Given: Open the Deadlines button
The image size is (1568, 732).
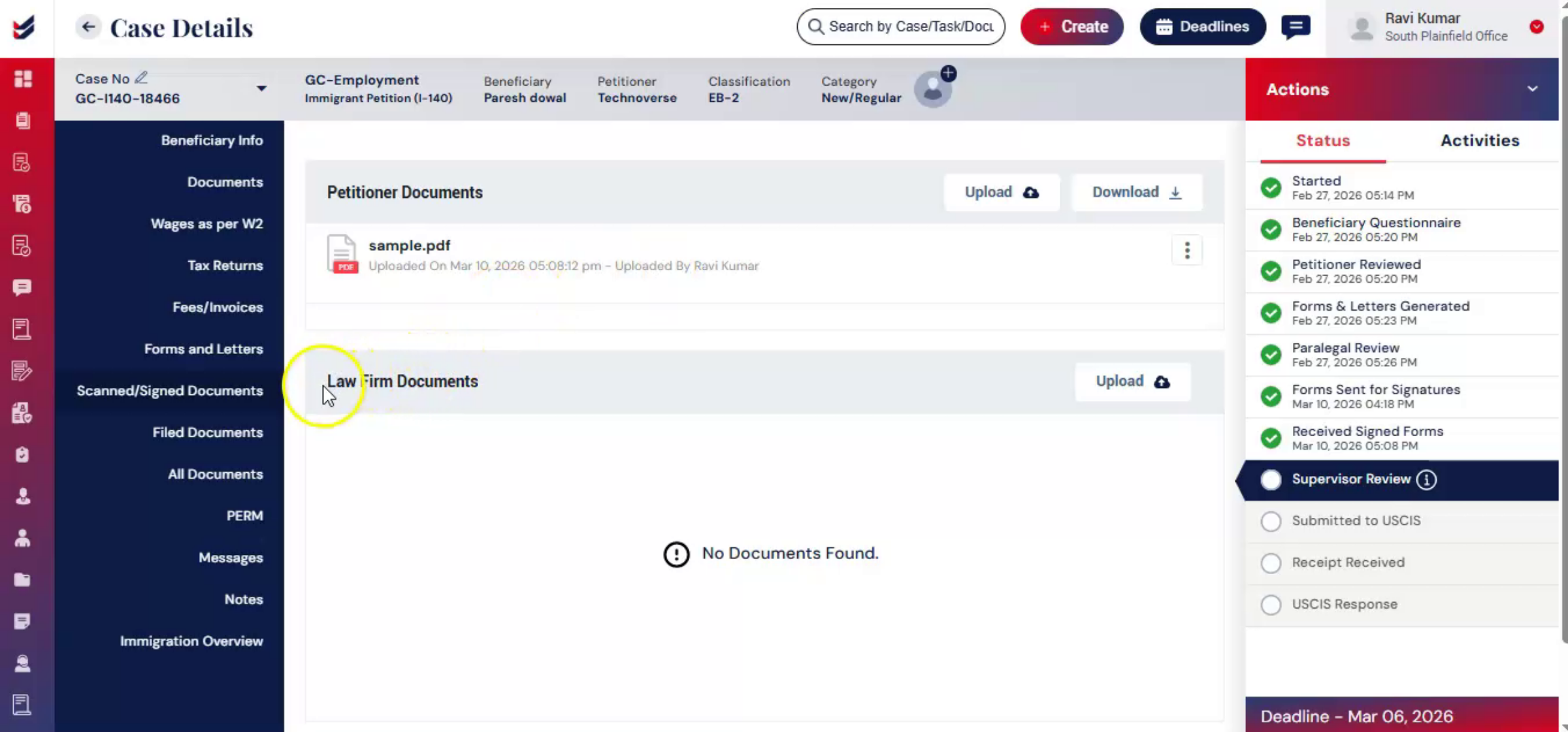Looking at the screenshot, I should [x=1203, y=27].
